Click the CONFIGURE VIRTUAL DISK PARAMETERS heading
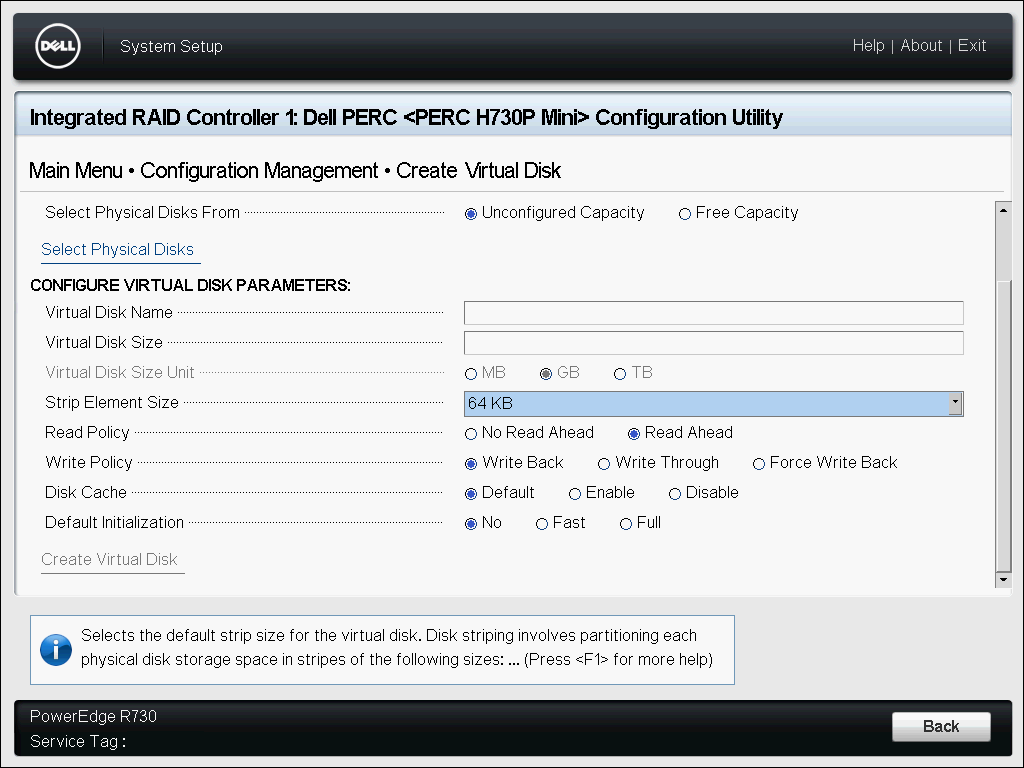Image resolution: width=1024 pixels, height=768 pixels. coord(191,285)
